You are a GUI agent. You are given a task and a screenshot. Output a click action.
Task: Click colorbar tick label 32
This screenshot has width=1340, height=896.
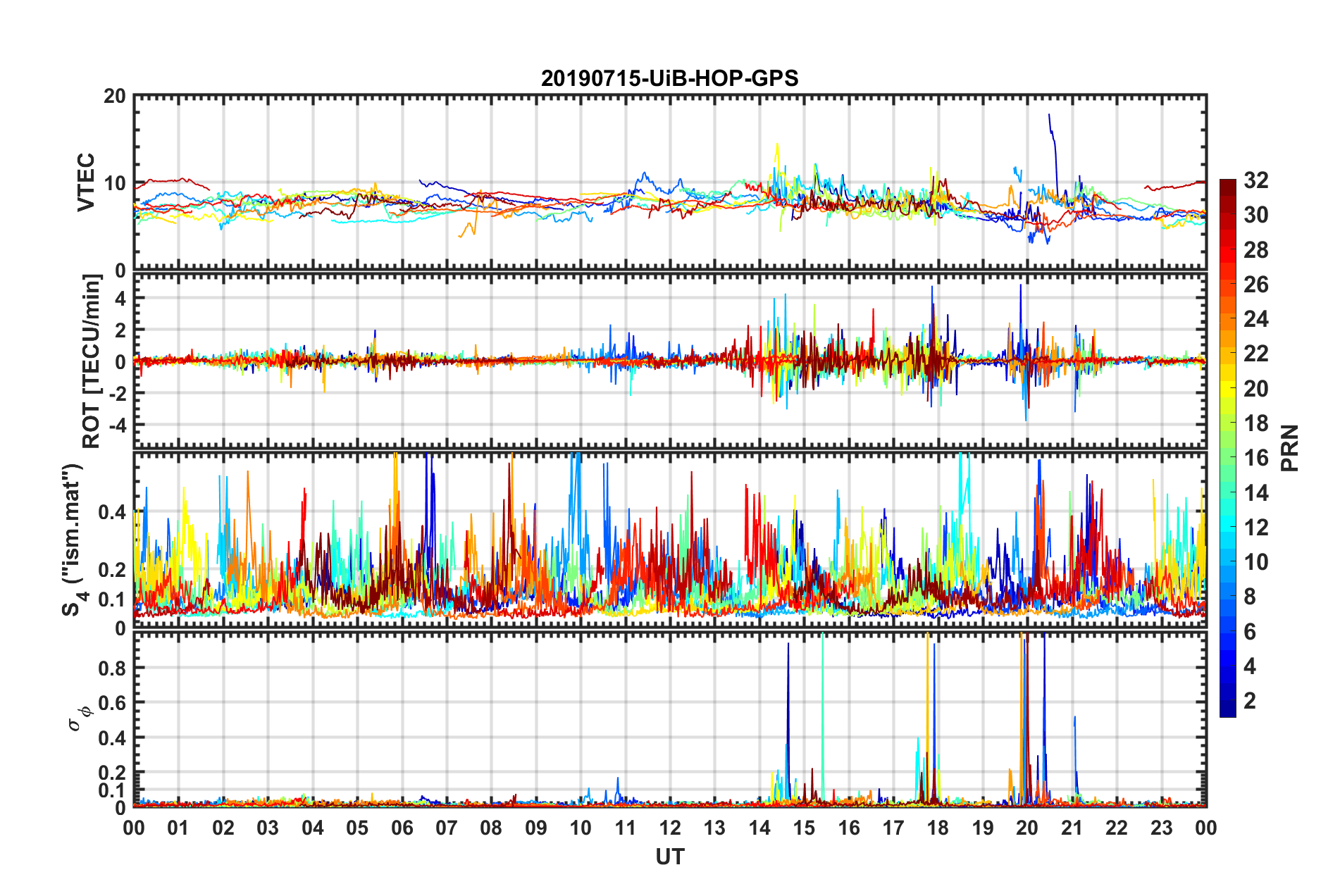click(x=1255, y=181)
